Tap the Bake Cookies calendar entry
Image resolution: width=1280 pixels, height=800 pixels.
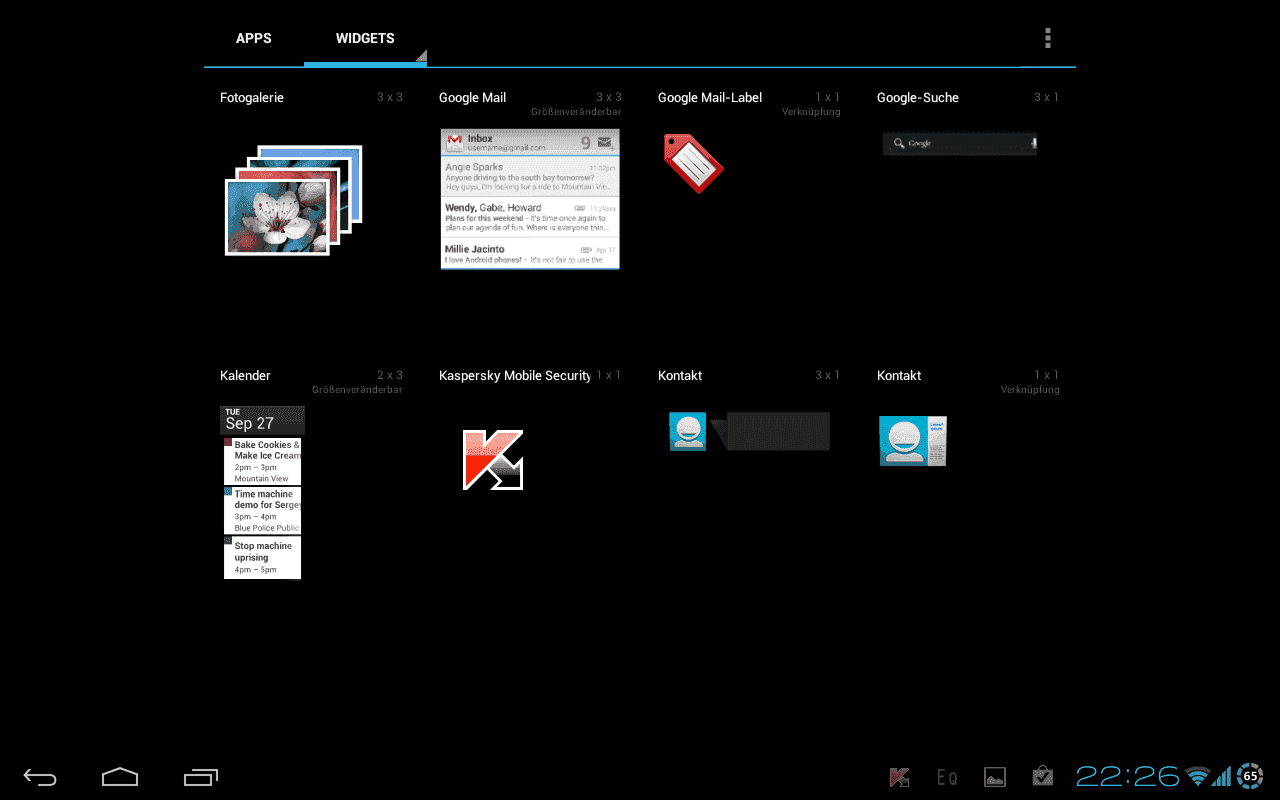coord(263,461)
